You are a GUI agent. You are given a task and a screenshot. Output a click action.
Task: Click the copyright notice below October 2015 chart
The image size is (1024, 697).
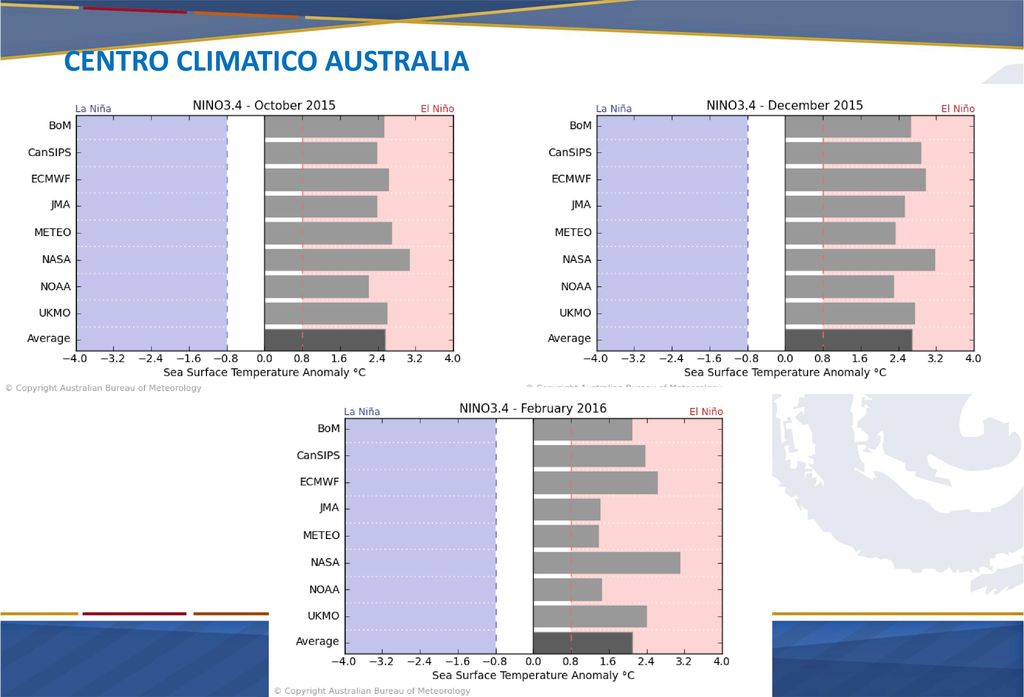click(x=104, y=388)
